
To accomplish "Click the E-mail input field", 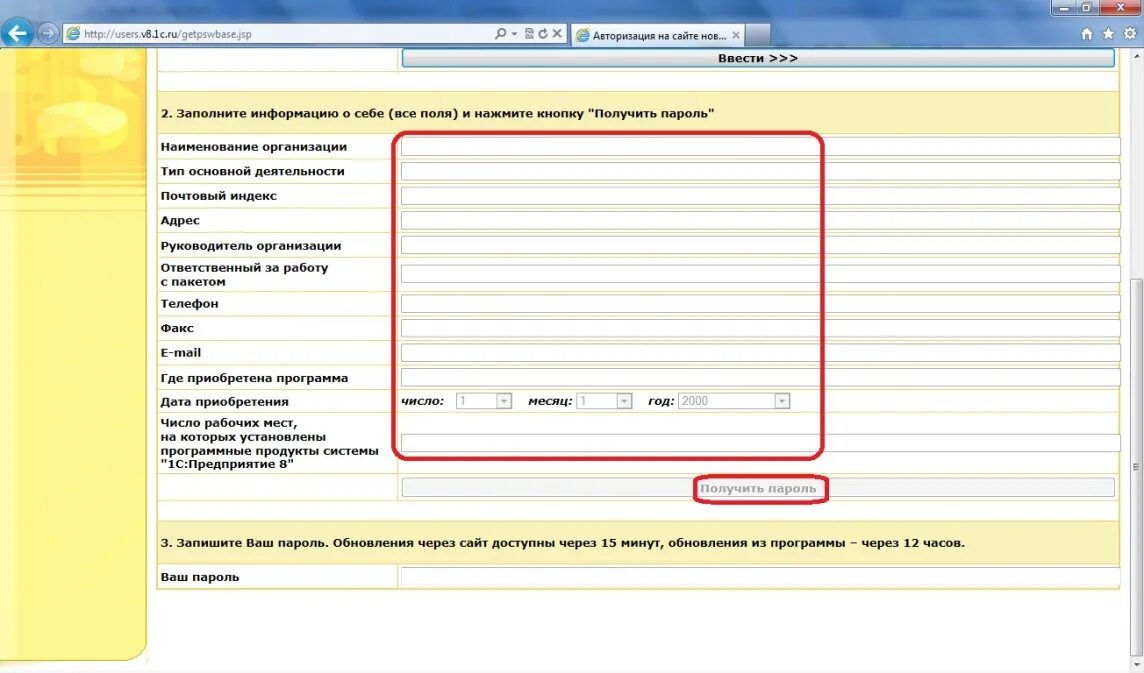I will [x=760, y=353].
